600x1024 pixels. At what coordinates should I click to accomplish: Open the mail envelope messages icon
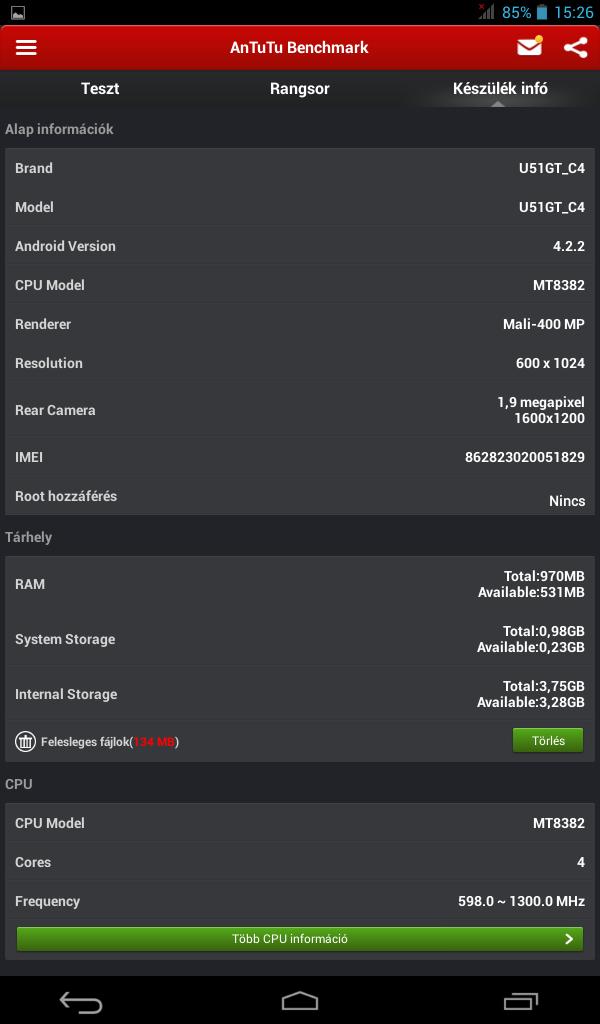coord(529,46)
